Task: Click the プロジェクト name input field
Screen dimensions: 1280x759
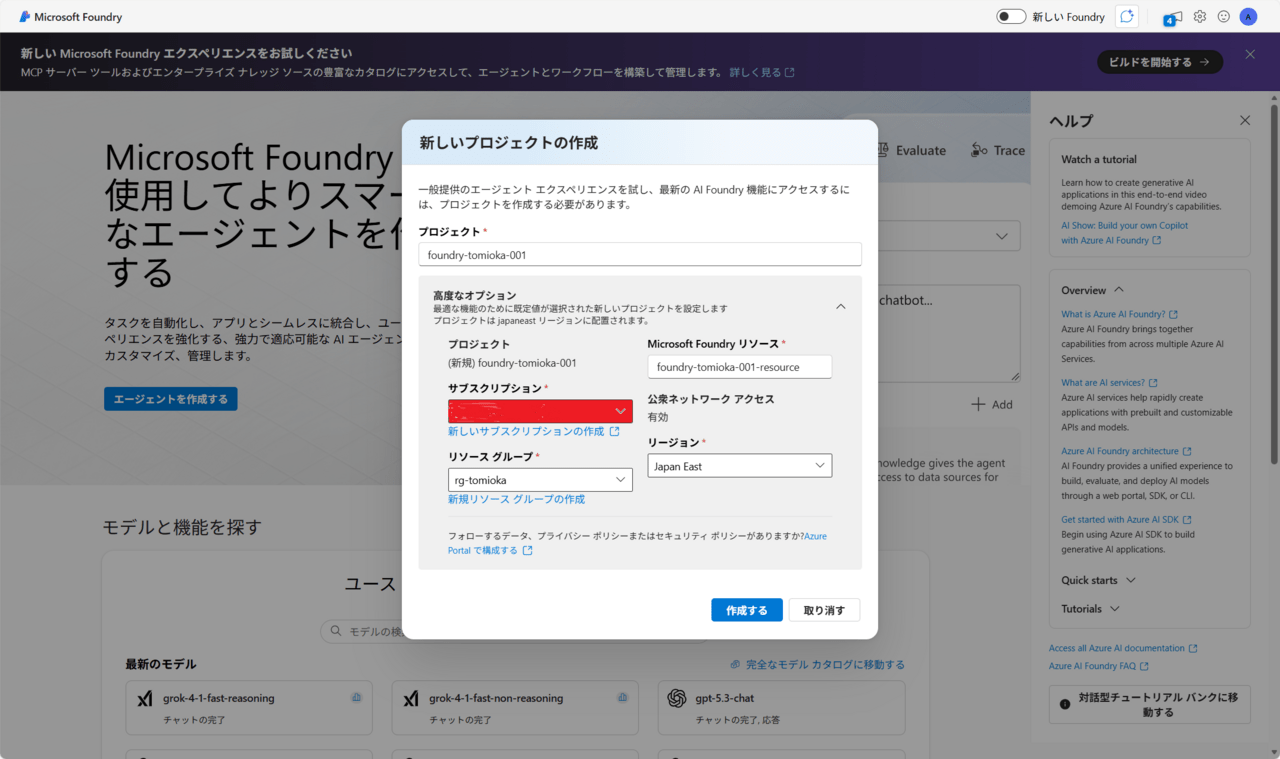Action: [x=639, y=255]
